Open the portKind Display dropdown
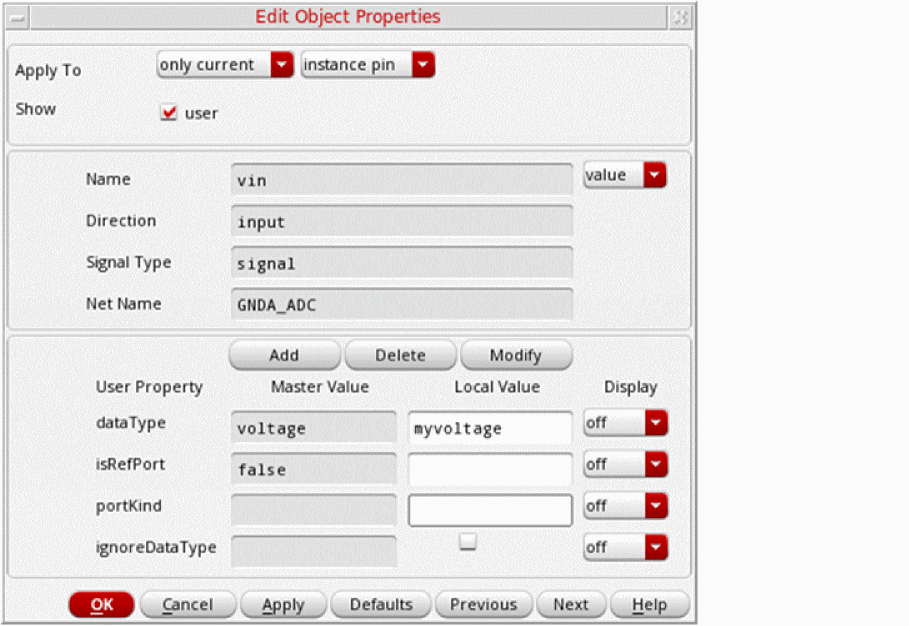909x626 pixels. [x=626, y=506]
